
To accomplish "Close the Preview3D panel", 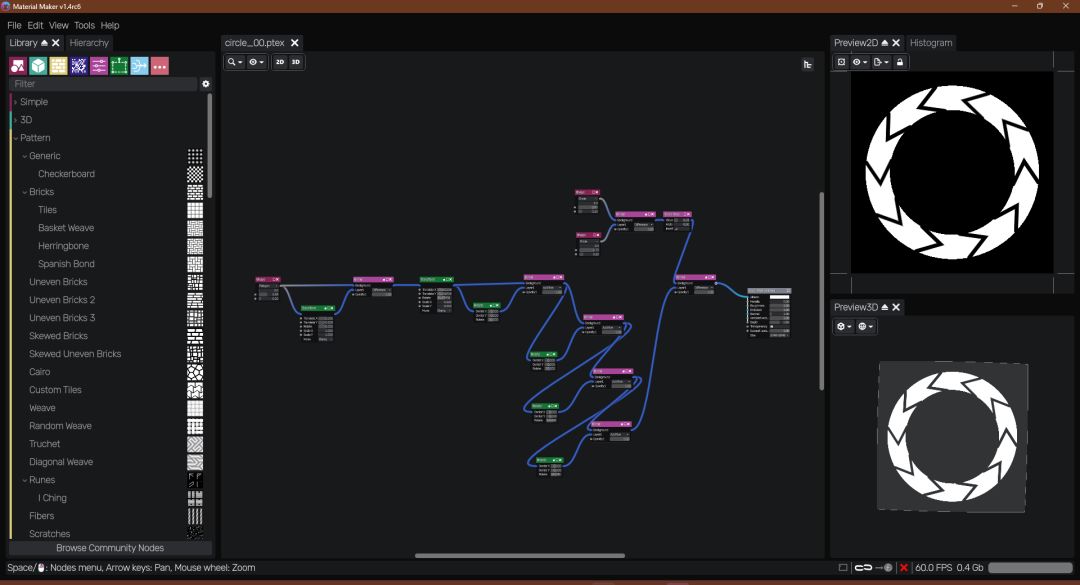I will [x=896, y=307].
